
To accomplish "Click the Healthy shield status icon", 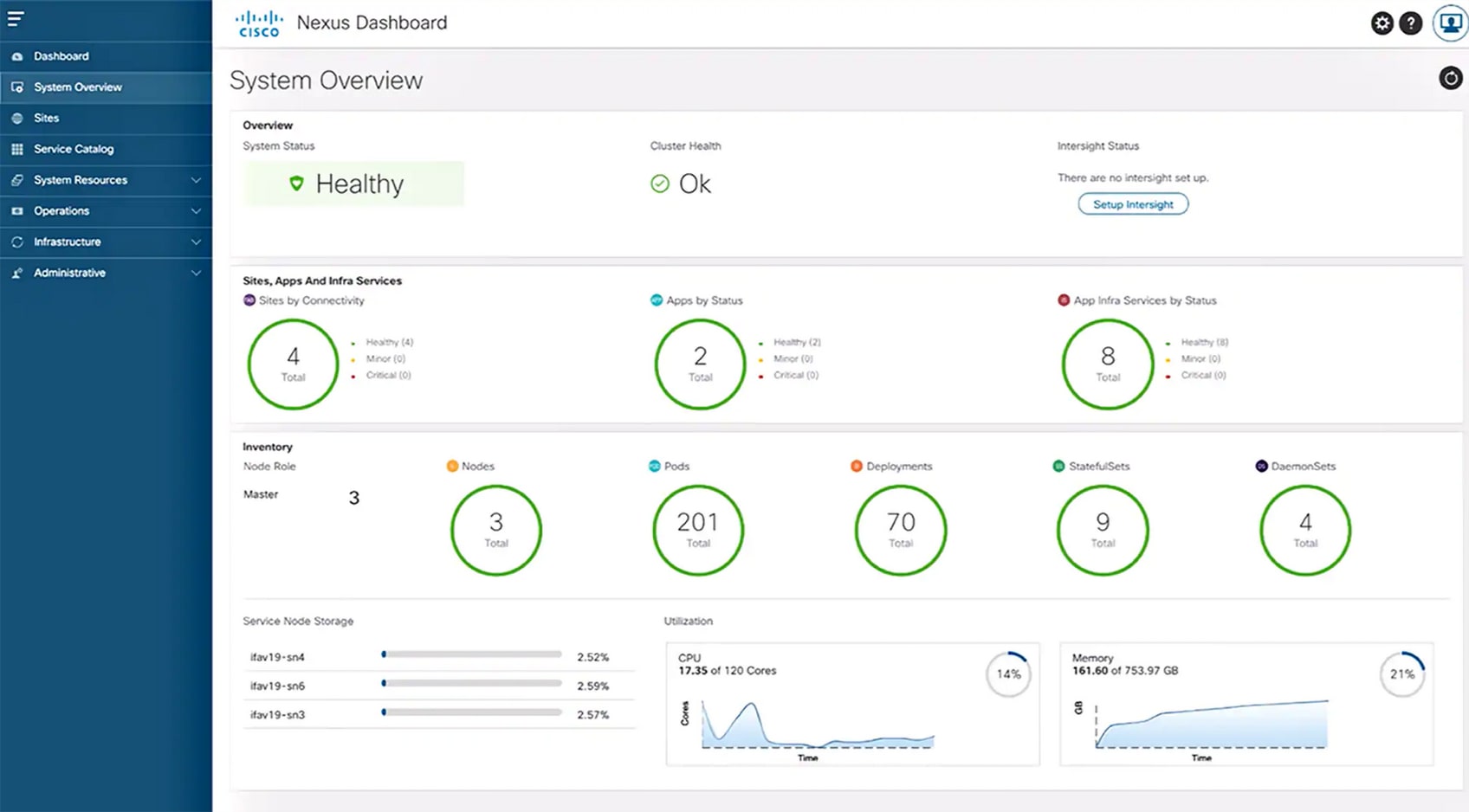I will click(296, 184).
